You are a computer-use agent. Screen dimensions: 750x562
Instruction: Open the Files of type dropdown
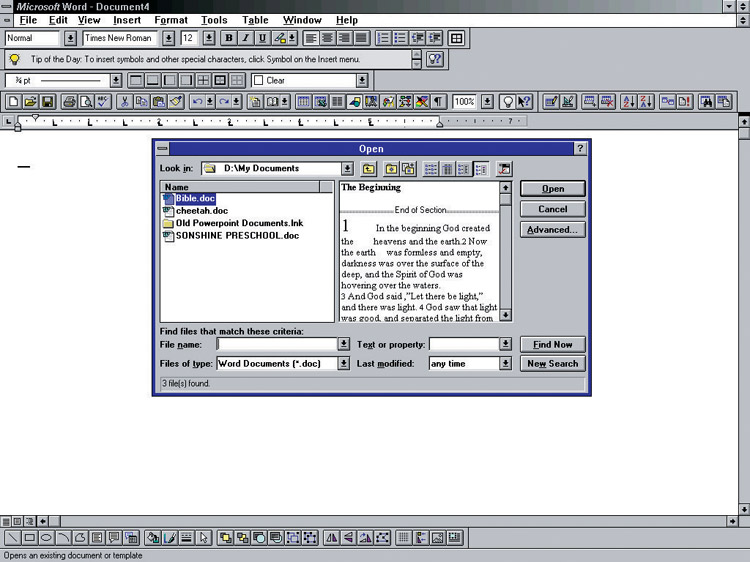[x=343, y=364]
